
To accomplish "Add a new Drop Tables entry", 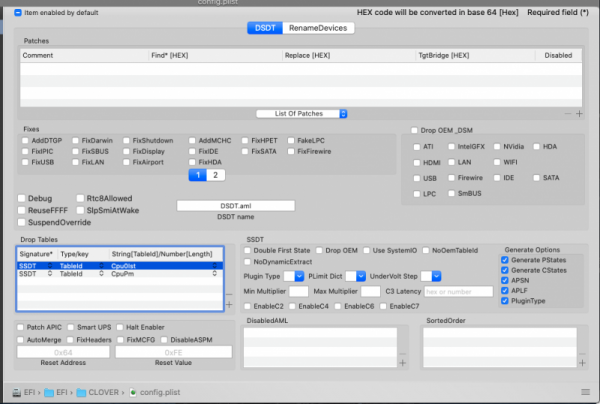I will (x=229, y=303).
